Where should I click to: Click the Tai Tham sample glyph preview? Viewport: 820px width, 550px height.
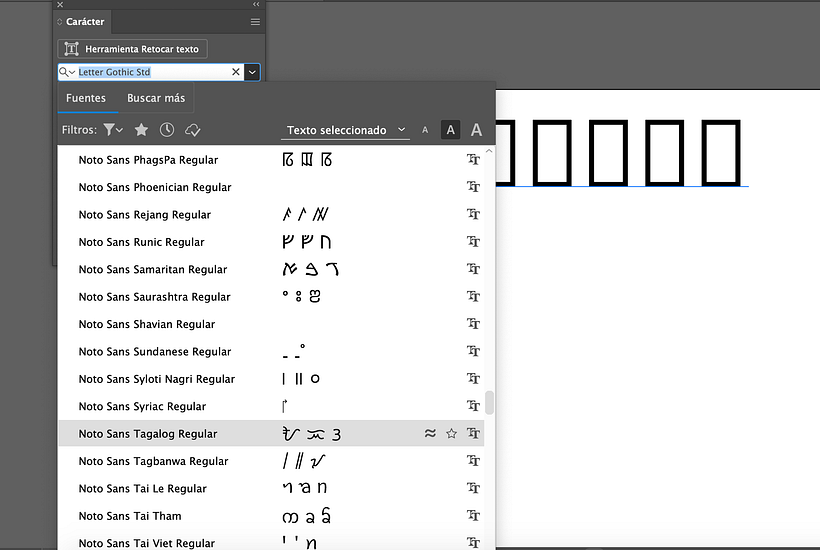pos(307,516)
